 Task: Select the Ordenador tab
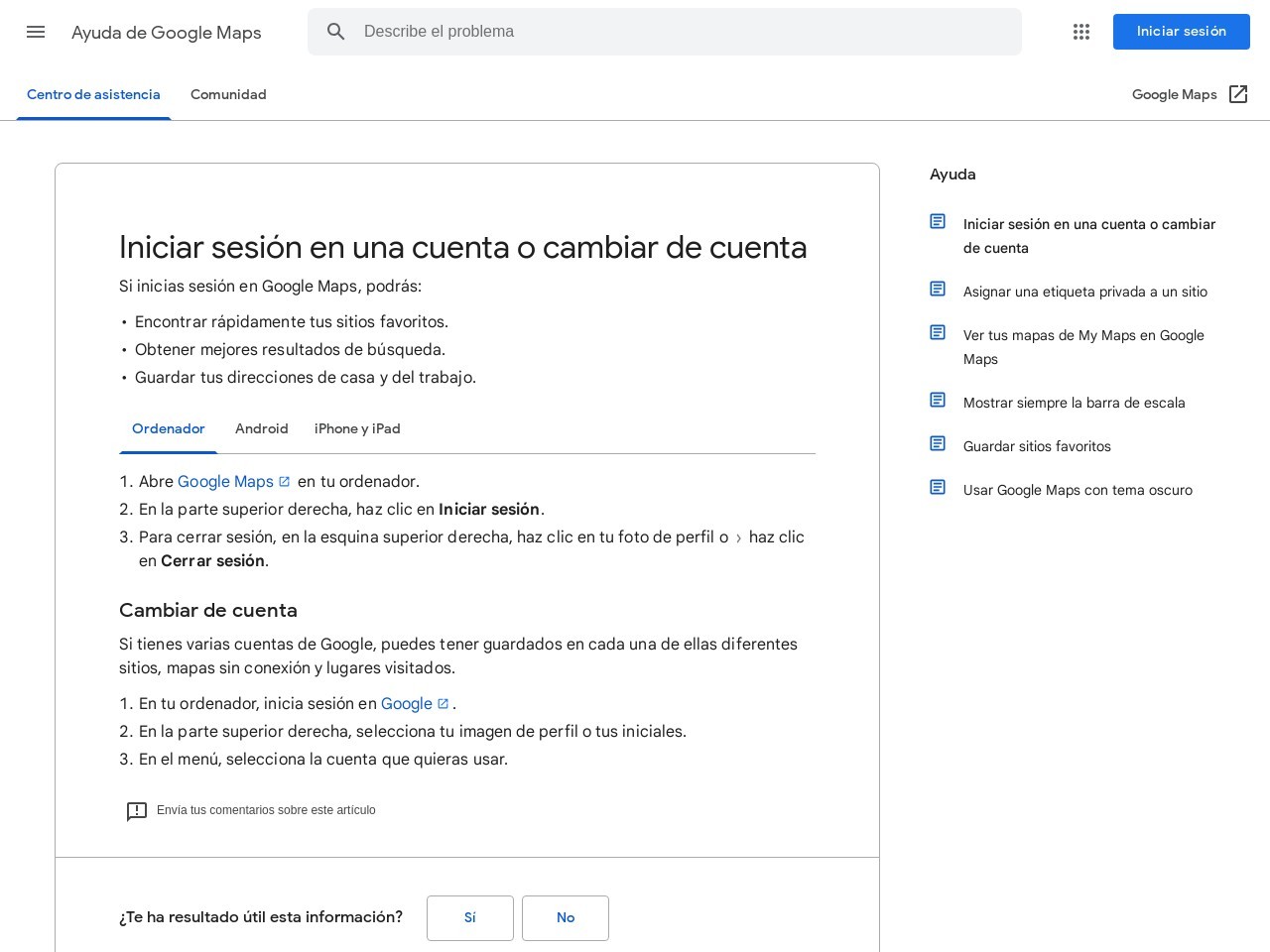[169, 429]
